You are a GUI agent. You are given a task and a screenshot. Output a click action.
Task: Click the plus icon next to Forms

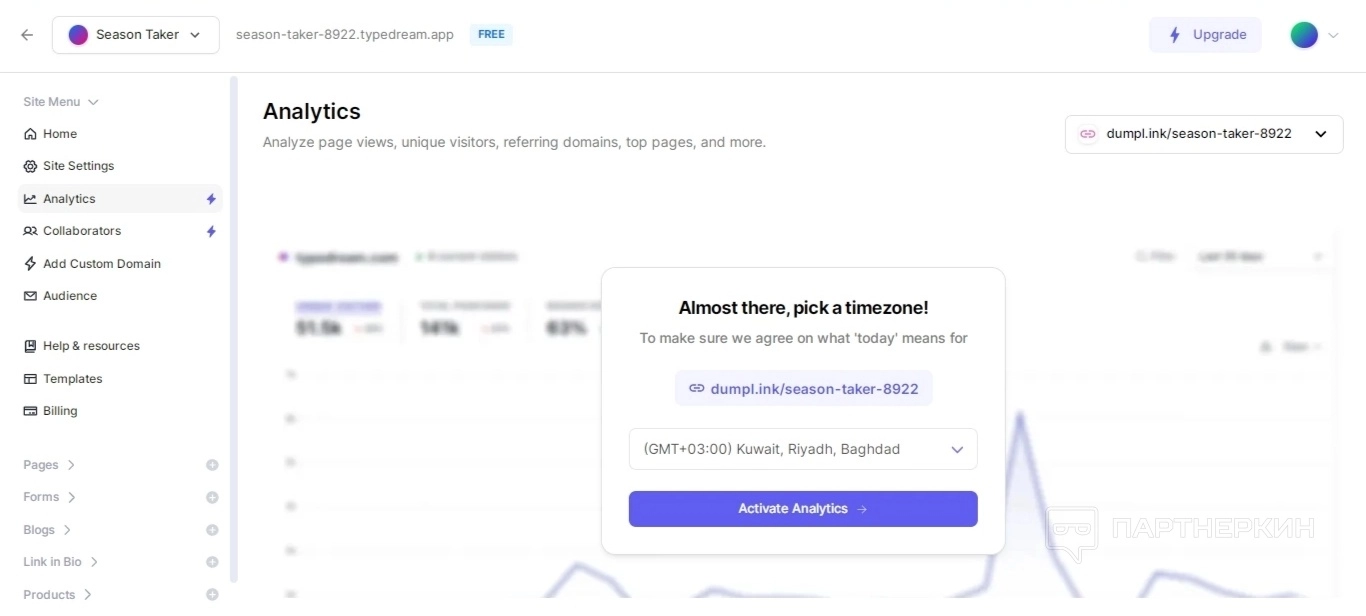pyautogui.click(x=212, y=497)
